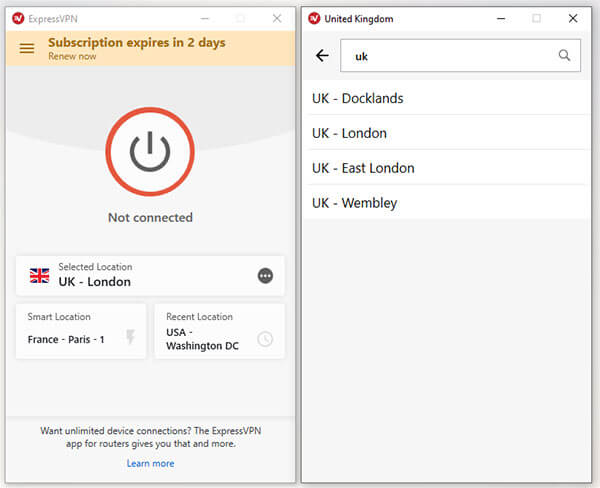Select UK - London from the search results
This screenshot has width=600, height=488.
click(x=446, y=133)
